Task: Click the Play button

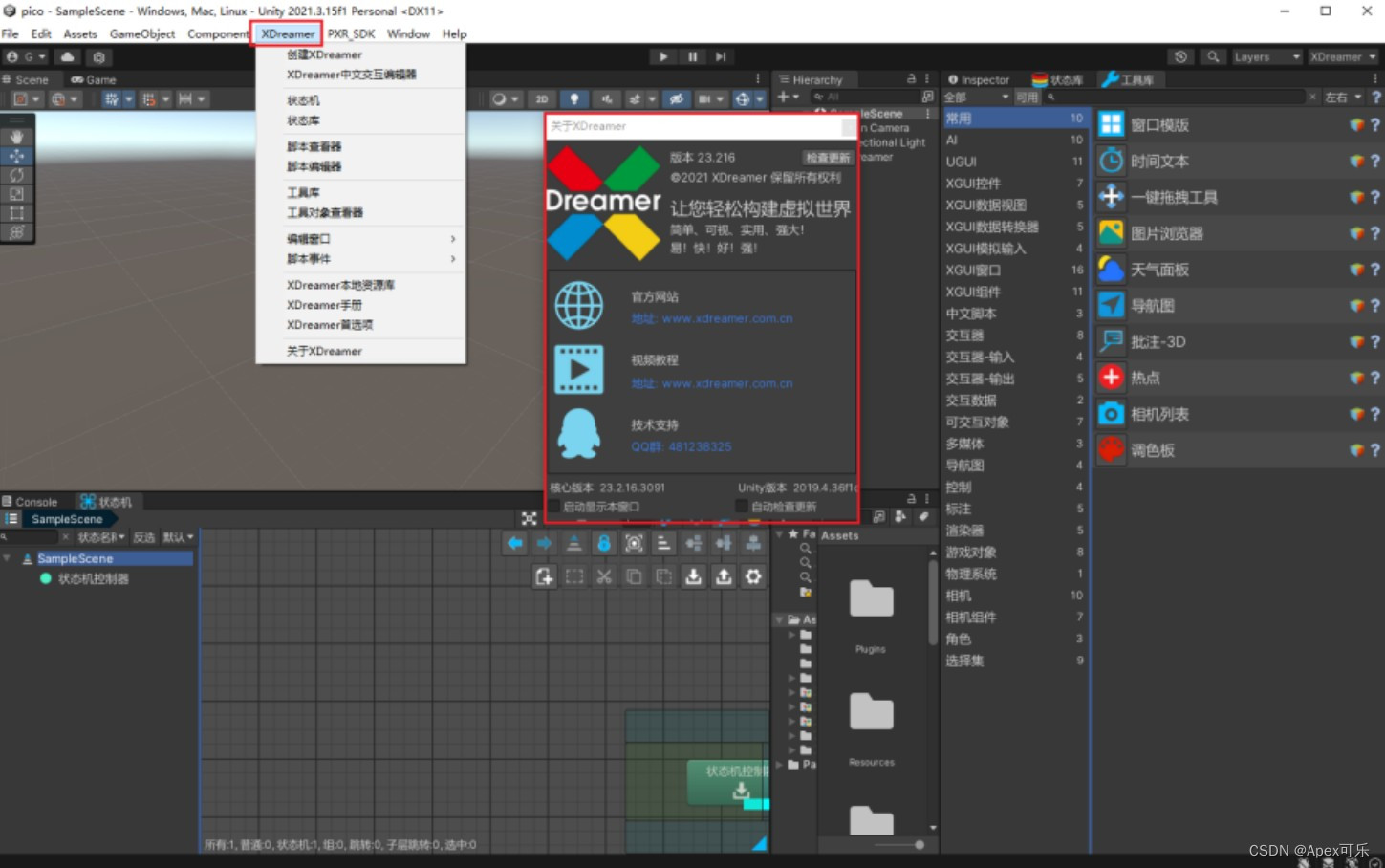Action: tap(662, 56)
